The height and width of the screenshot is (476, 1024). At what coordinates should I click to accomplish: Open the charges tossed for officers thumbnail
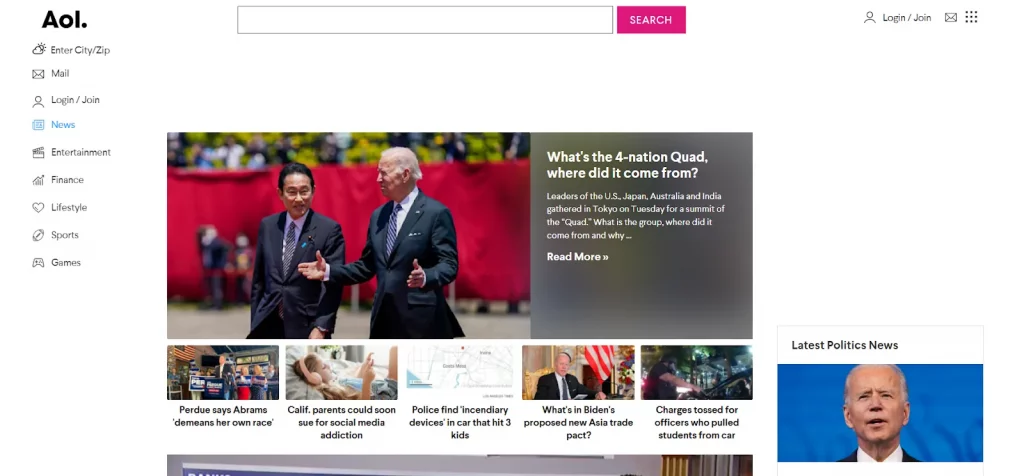[697, 372]
